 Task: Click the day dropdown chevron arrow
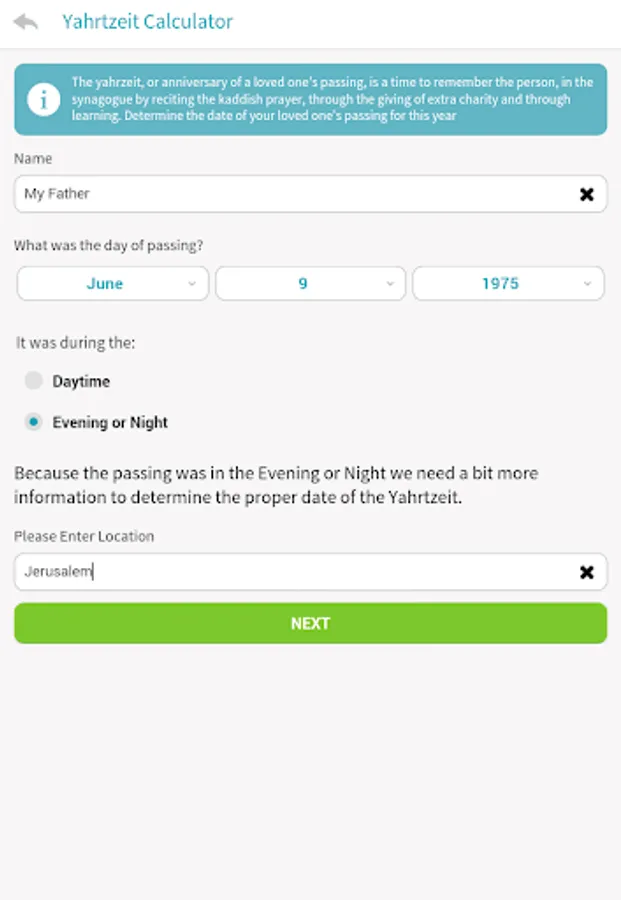click(390, 284)
